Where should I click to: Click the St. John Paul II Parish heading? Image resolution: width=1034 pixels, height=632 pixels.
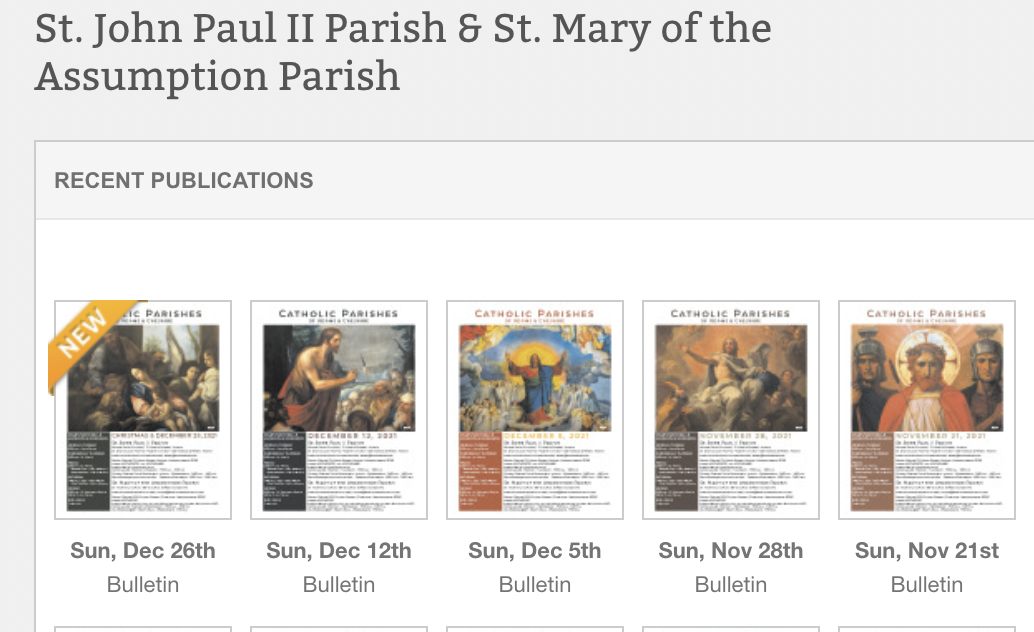[x=403, y=50]
